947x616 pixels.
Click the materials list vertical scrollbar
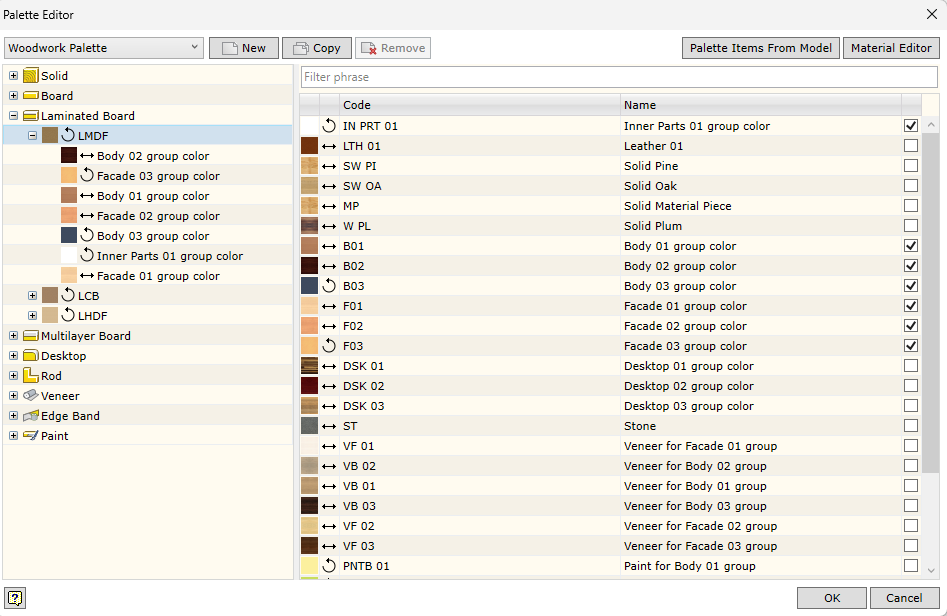coord(931,302)
